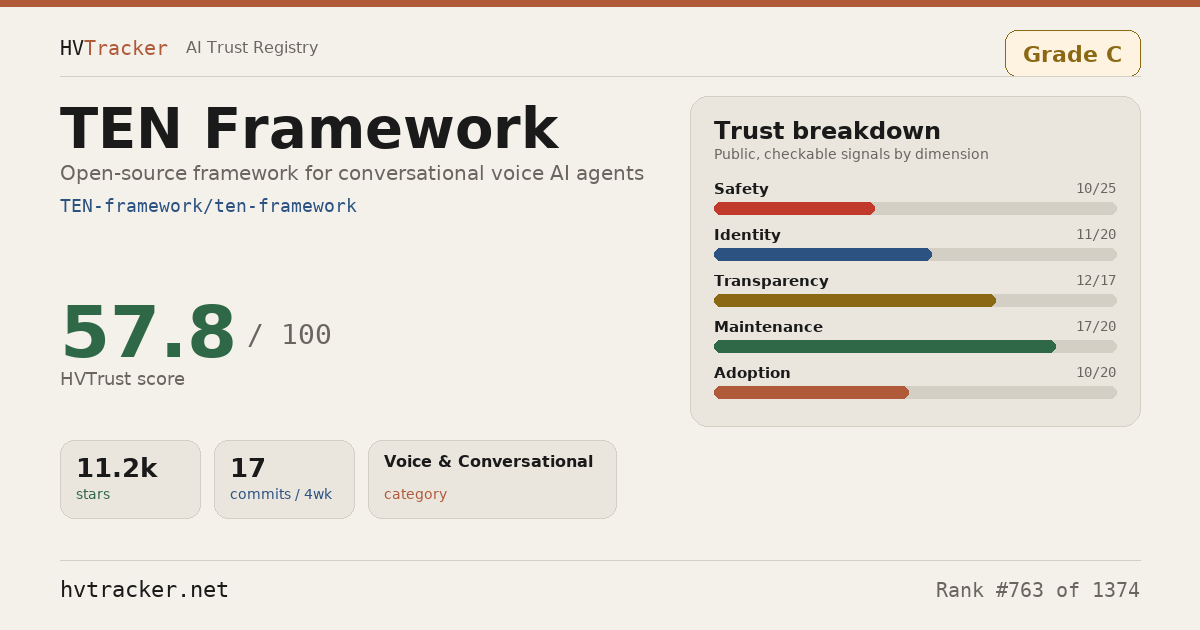Image resolution: width=1200 pixels, height=630 pixels.
Task: Click the Identity dimension label
Action: [747, 235]
